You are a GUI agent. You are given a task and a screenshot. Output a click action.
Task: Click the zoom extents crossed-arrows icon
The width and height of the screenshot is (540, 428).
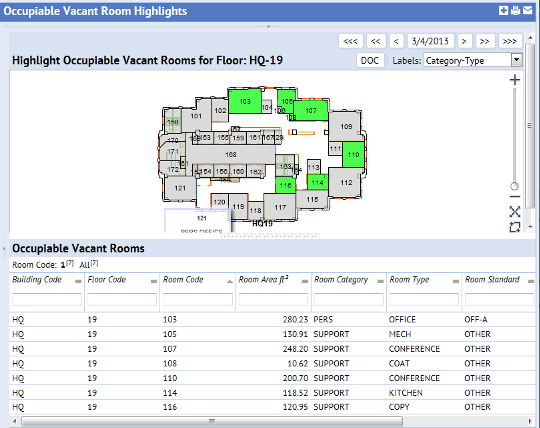tap(515, 212)
